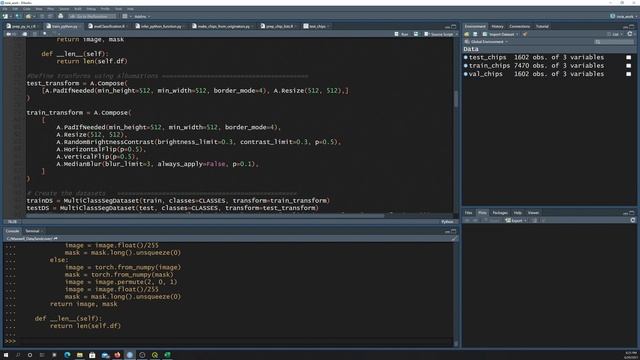This screenshot has width=640, height=360.
Task: Open the Export dropdown in Plots pane
Action: [516, 220]
